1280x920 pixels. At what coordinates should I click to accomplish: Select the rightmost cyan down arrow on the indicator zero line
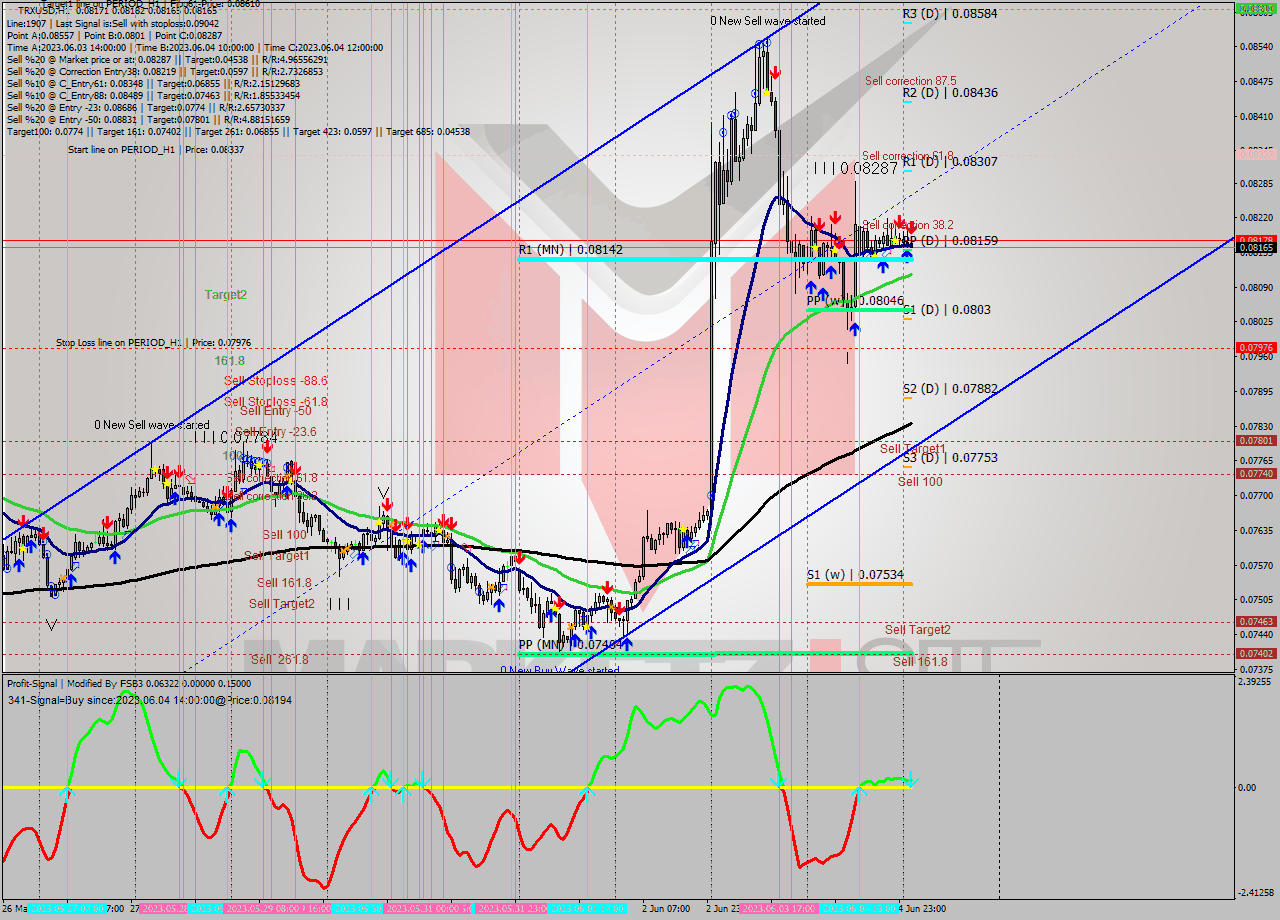(910, 782)
